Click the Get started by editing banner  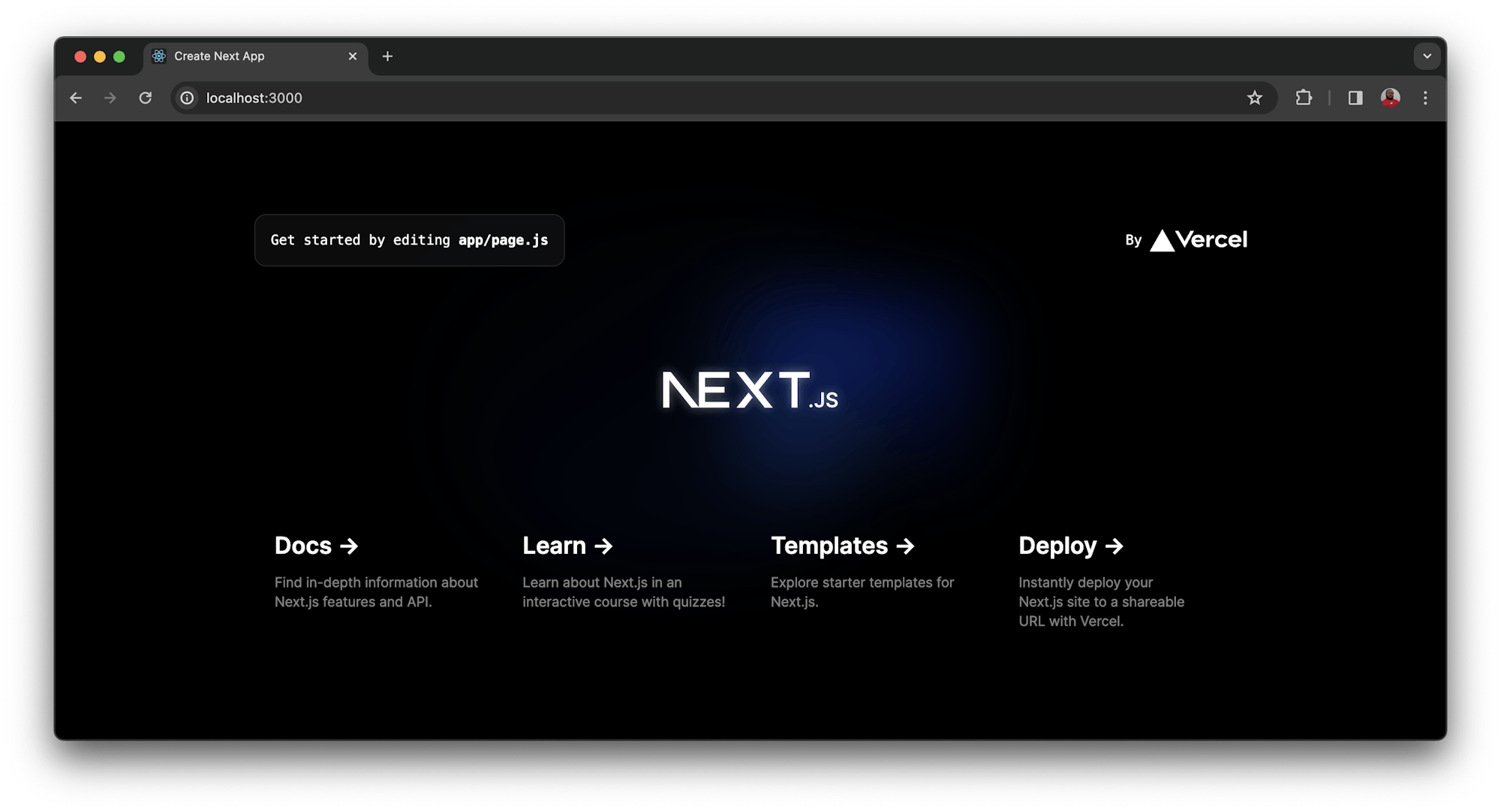[409, 239]
